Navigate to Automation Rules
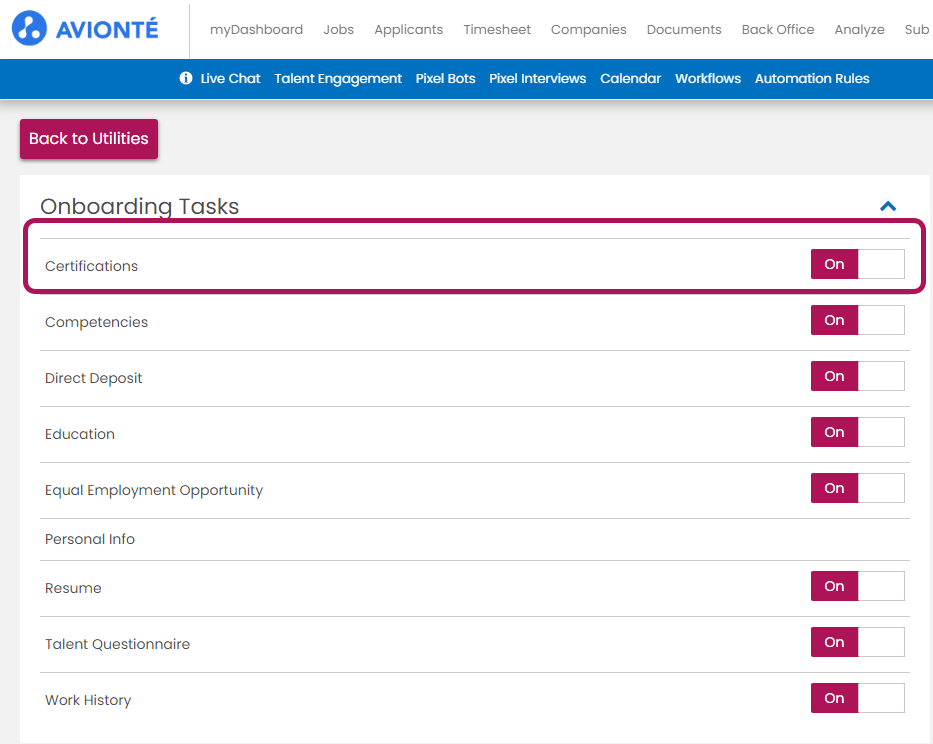Viewport: 933px width, 744px height. (x=812, y=78)
